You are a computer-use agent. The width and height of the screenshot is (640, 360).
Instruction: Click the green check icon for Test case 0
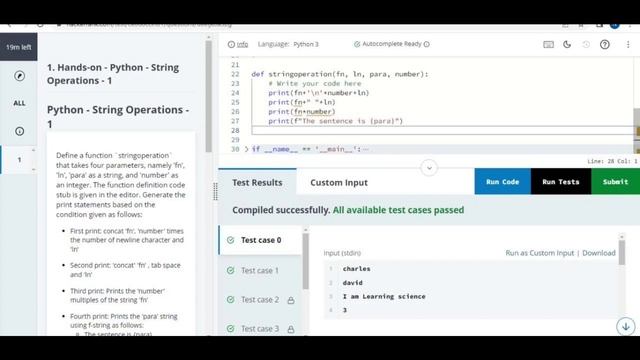pos(231,240)
